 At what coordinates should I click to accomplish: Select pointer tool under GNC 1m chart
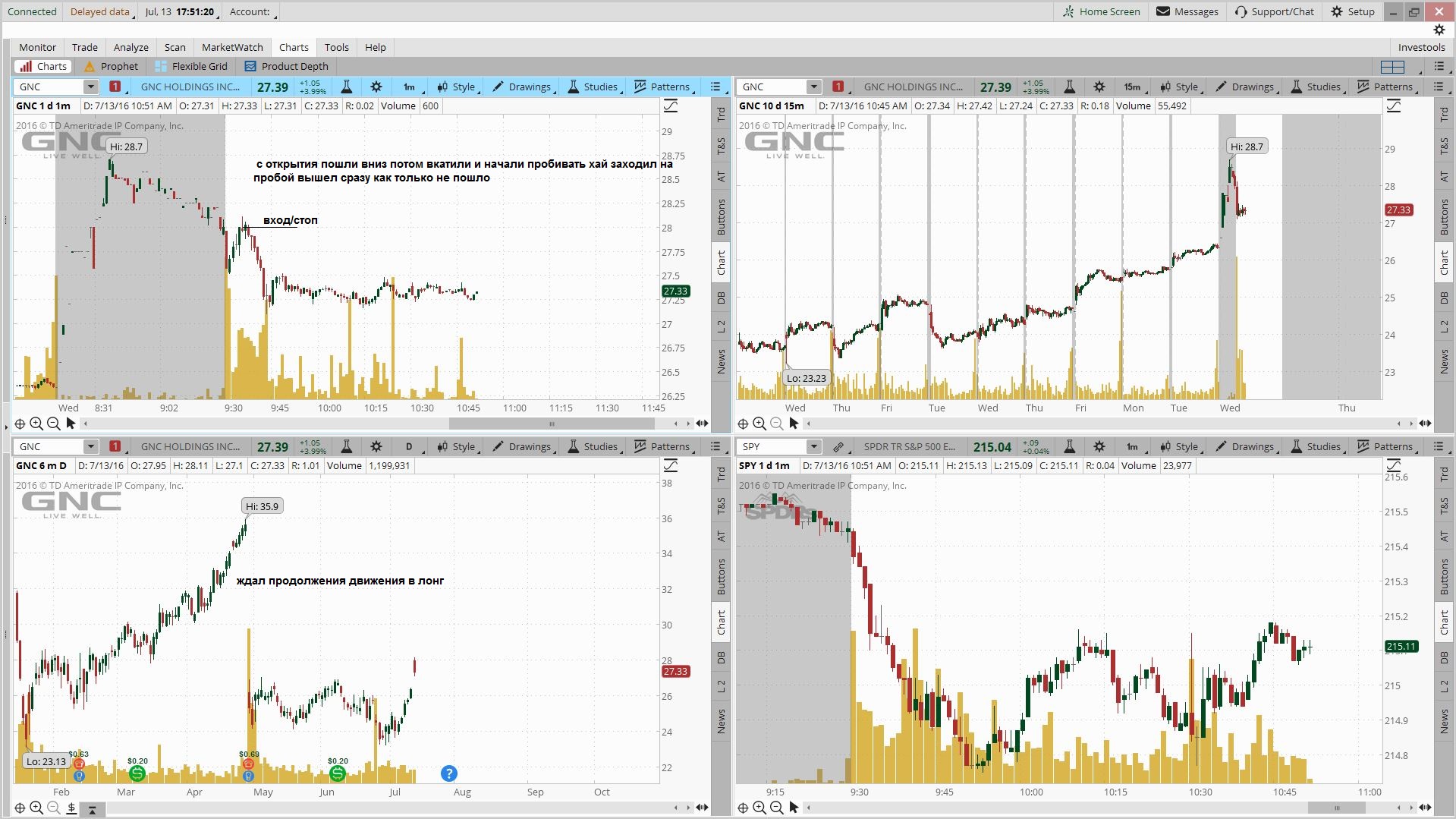tap(71, 424)
